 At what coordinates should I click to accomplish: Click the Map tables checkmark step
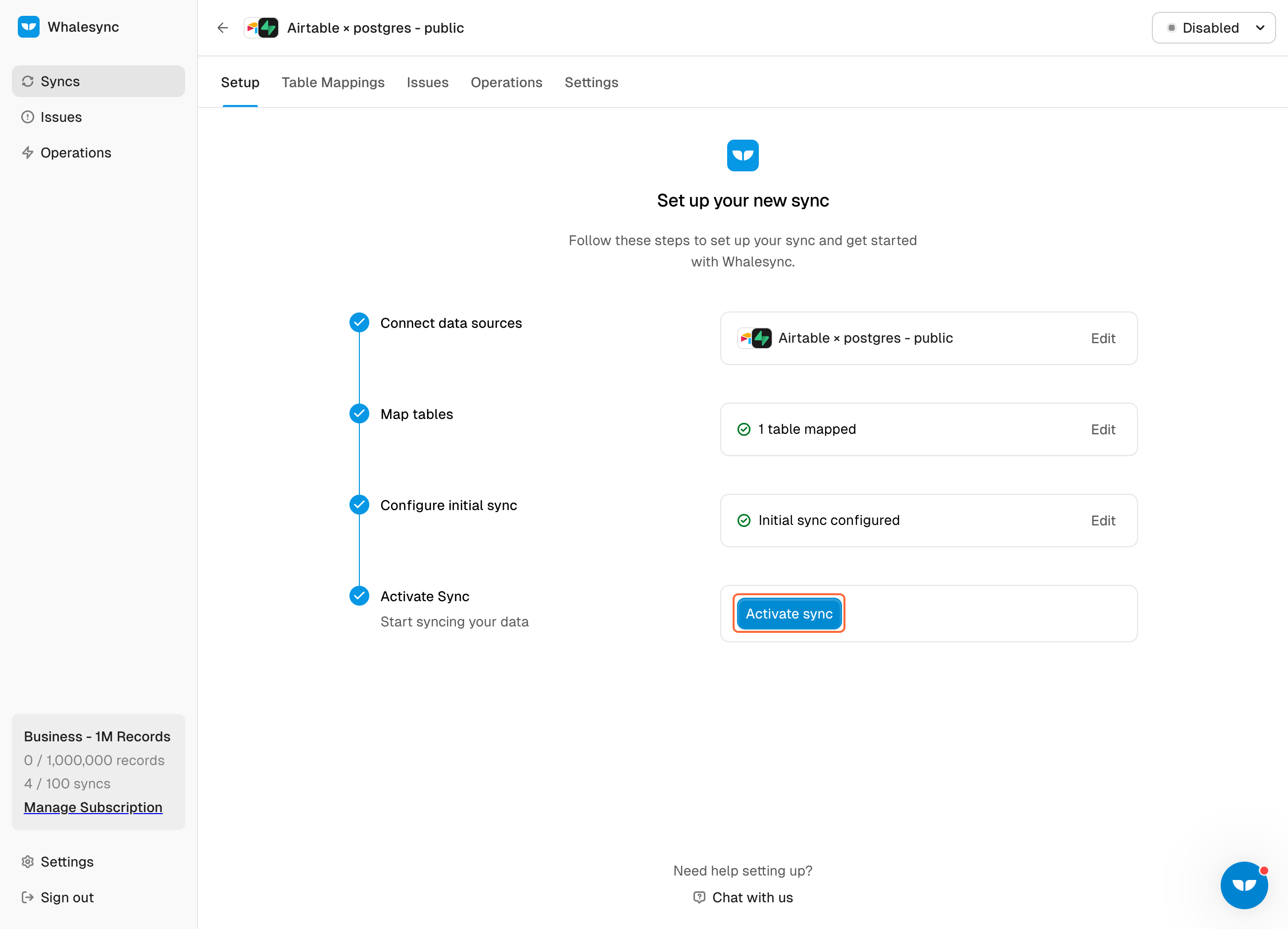click(x=359, y=413)
